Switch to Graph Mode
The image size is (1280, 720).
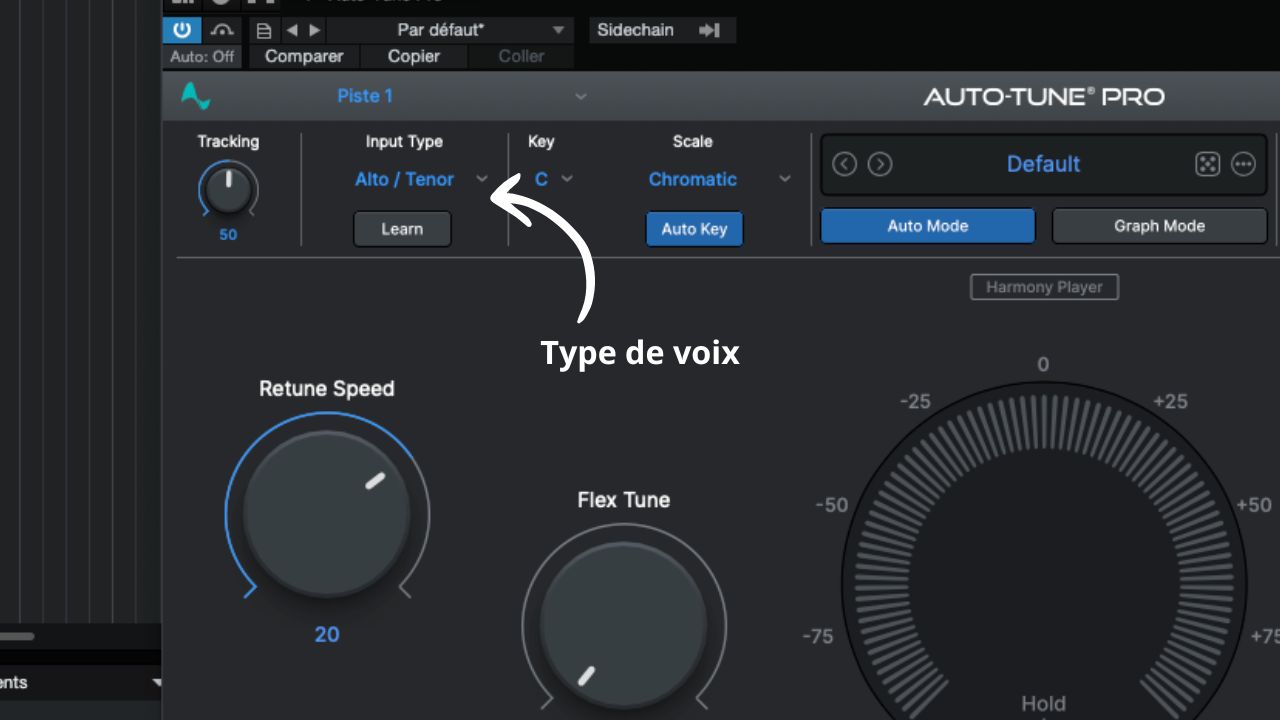click(1159, 226)
